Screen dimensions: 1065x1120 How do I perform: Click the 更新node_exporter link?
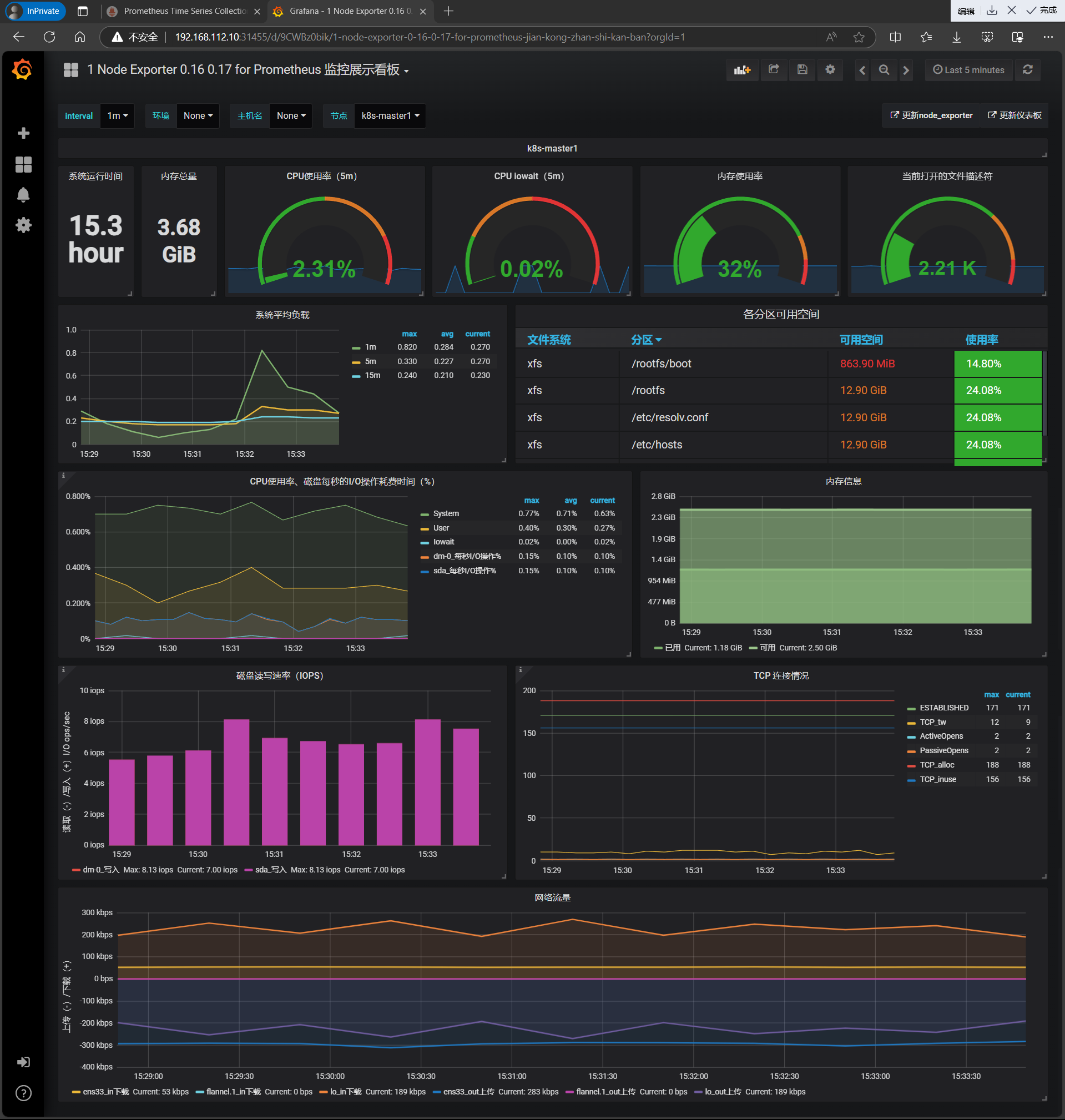931,115
